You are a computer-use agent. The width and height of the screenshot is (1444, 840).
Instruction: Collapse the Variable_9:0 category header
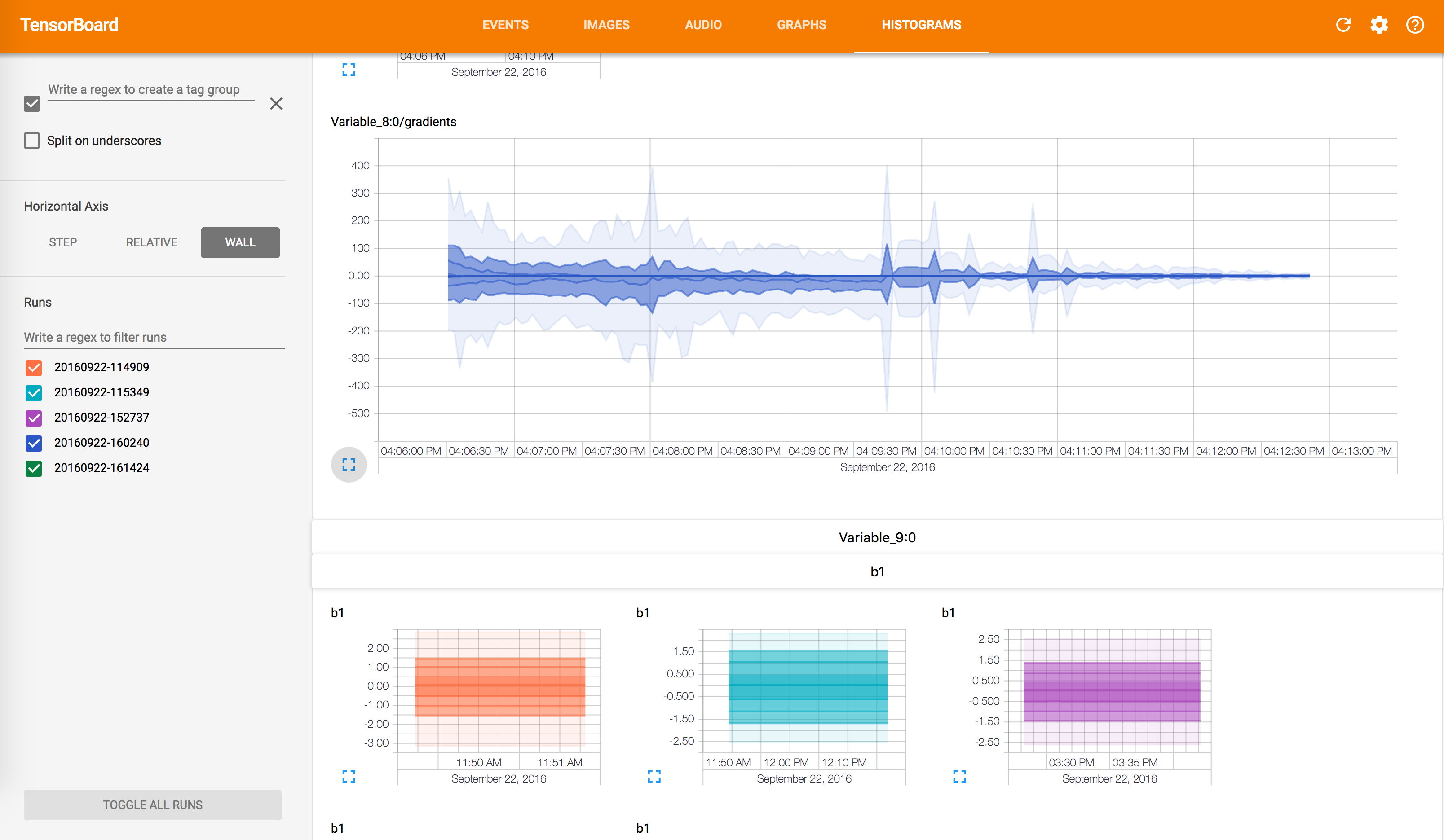pyautogui.click(x=877, y=537)
